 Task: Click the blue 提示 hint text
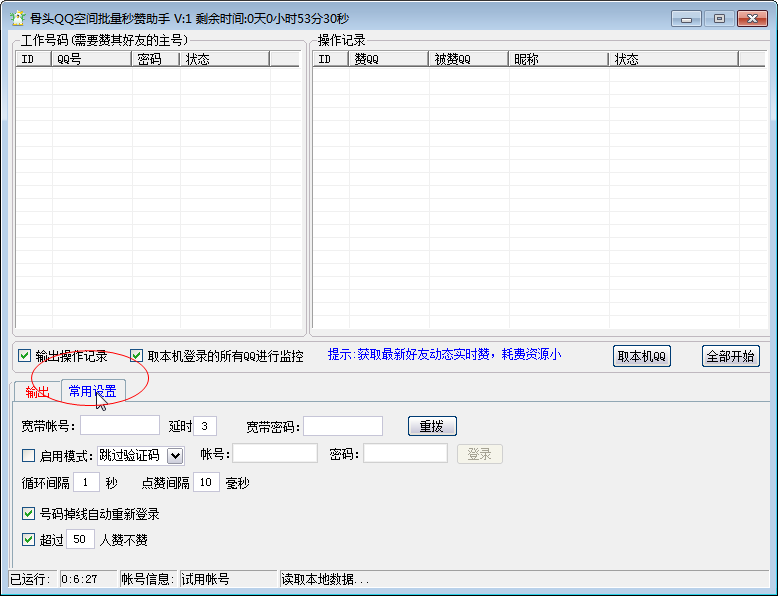(x=445, y=354)
